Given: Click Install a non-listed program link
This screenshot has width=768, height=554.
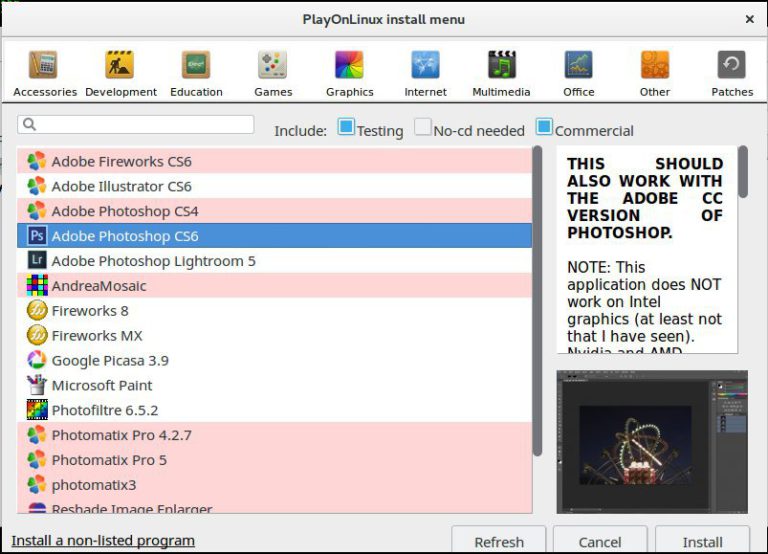Looking at the screenshot, I should [x=103, y=540].
